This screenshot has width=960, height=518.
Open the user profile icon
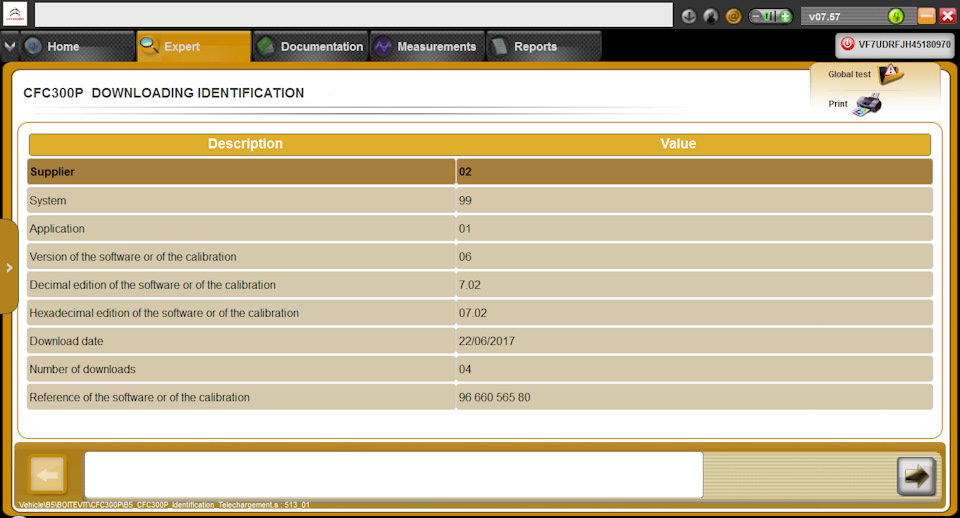tap(711, 17)
